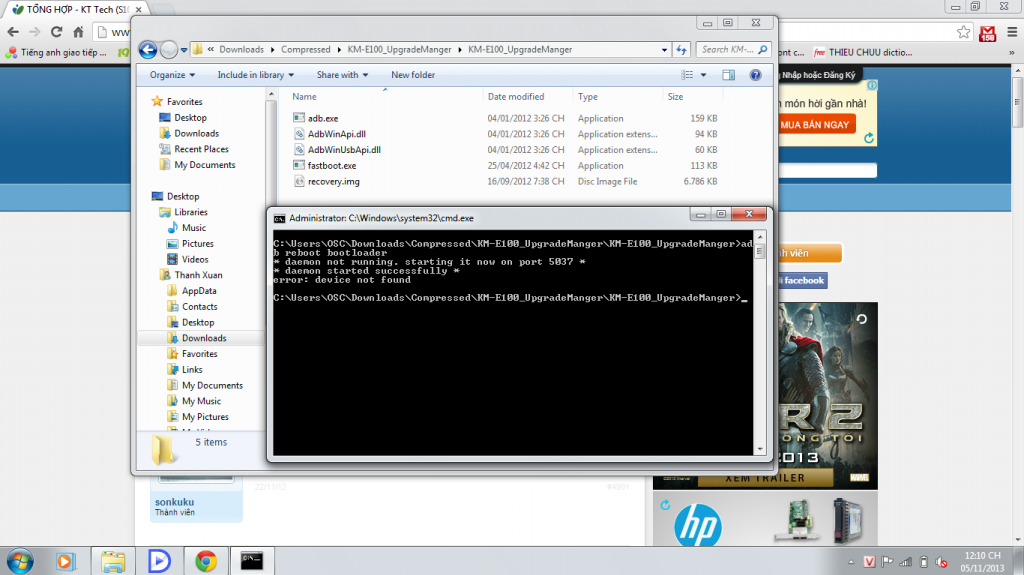Click Compressed in the address breadcrumb
This screenshot has width=1024, height=575.
tap(305, 49)
